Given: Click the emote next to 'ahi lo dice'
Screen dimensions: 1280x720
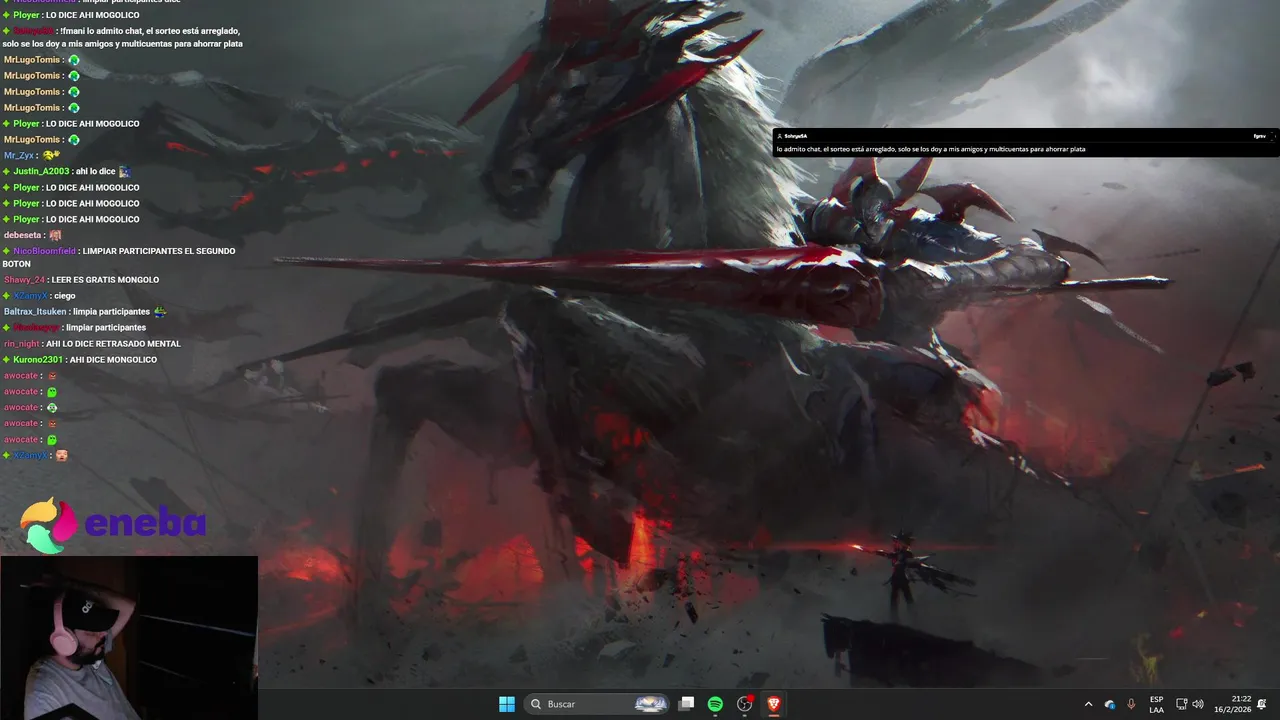Looking at the screenshot, I should point(124,171).
